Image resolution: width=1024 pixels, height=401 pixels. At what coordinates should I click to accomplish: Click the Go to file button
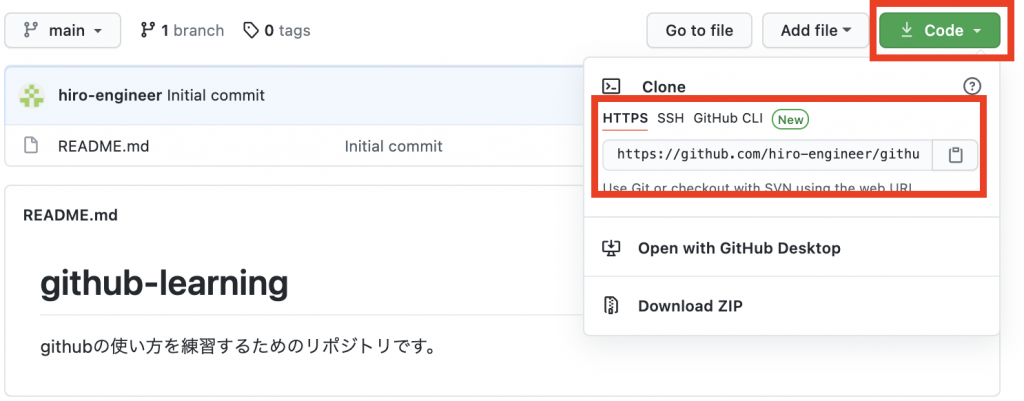click(x=699, y=31)
